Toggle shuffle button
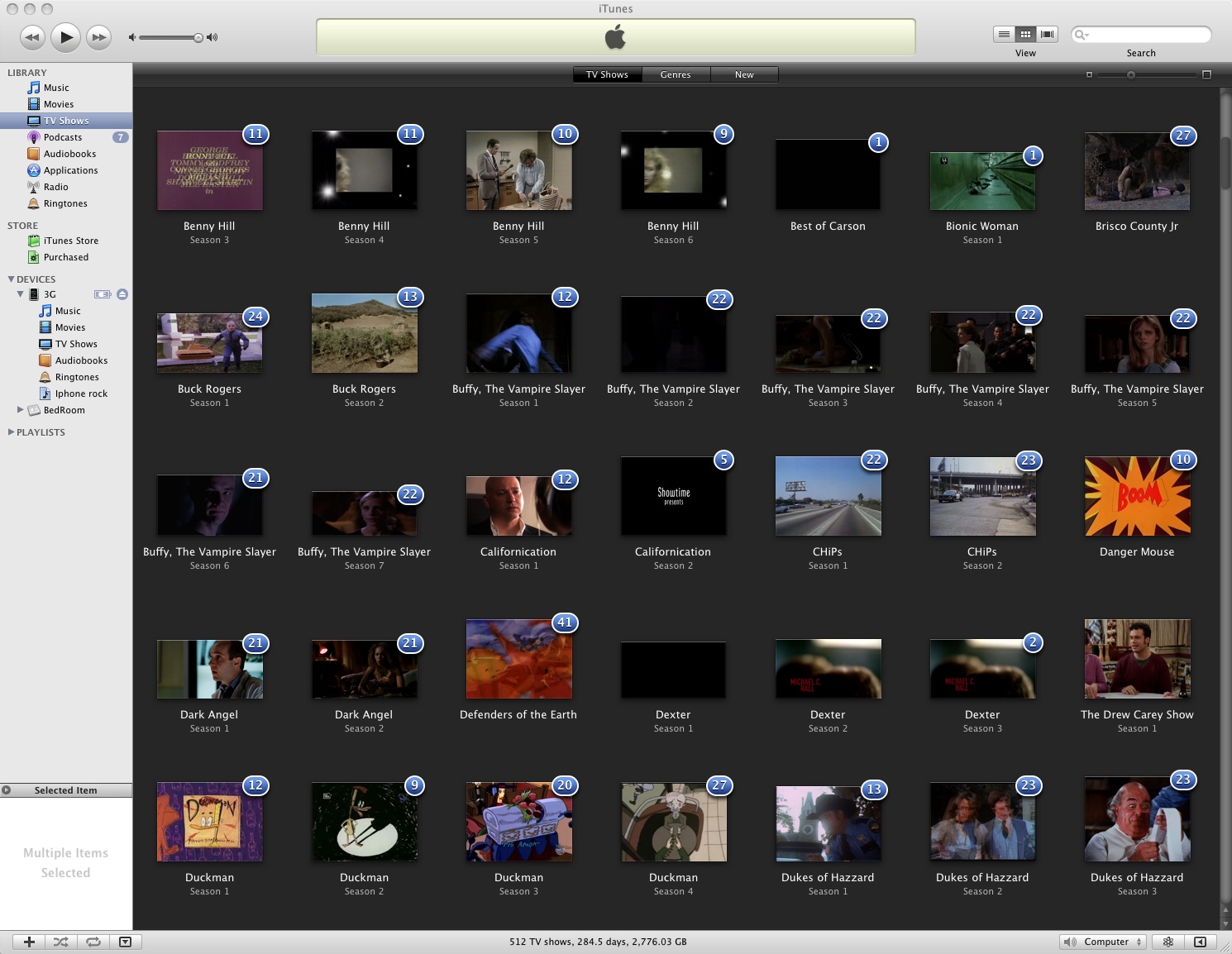1232x954 pixels. pos(61,942)
